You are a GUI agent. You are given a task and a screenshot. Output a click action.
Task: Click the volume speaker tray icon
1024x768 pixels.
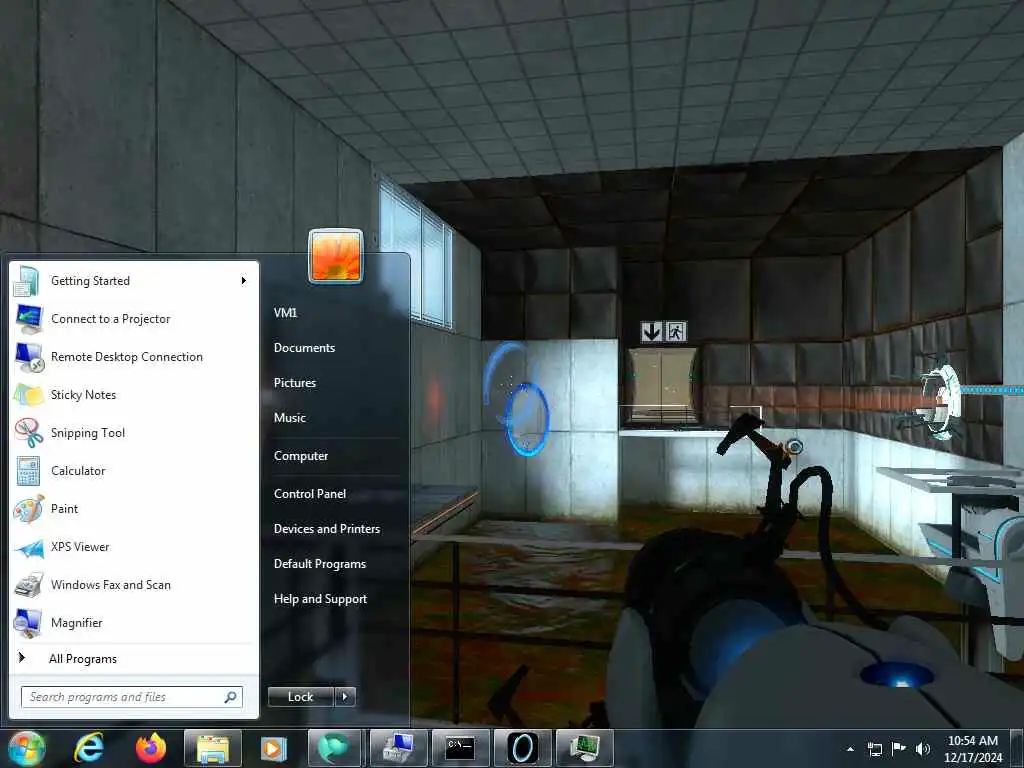[x=923, y=749]
